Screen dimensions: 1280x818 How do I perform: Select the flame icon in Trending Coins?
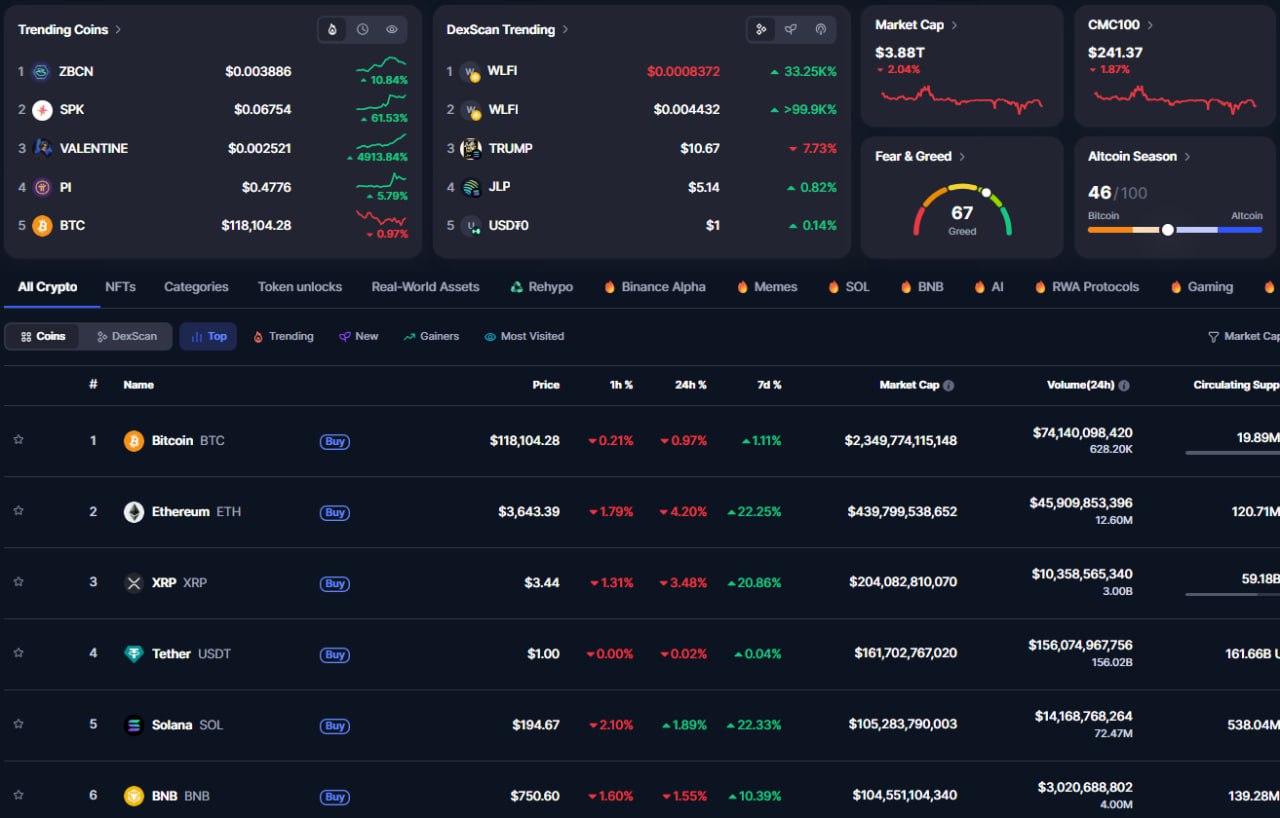(332, 30)
